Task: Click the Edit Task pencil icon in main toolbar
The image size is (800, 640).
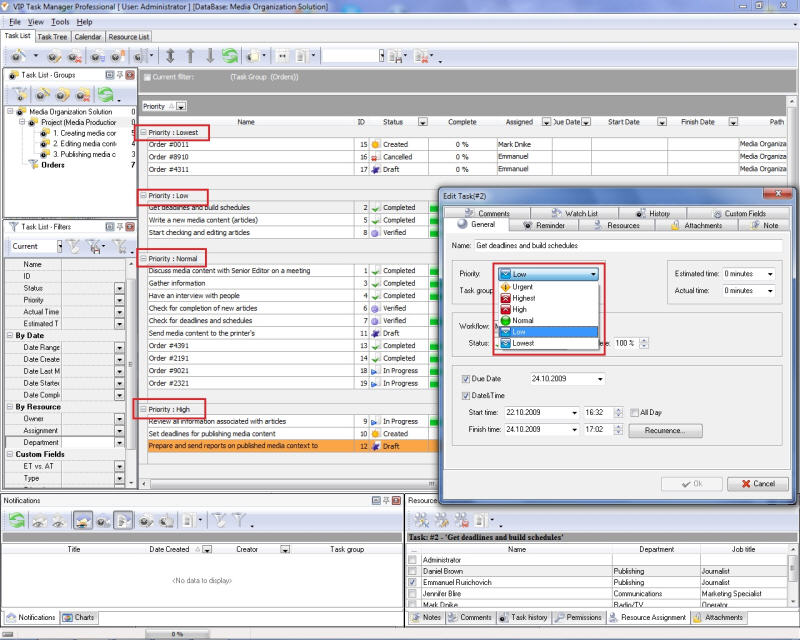Action: tap(54, 56)
